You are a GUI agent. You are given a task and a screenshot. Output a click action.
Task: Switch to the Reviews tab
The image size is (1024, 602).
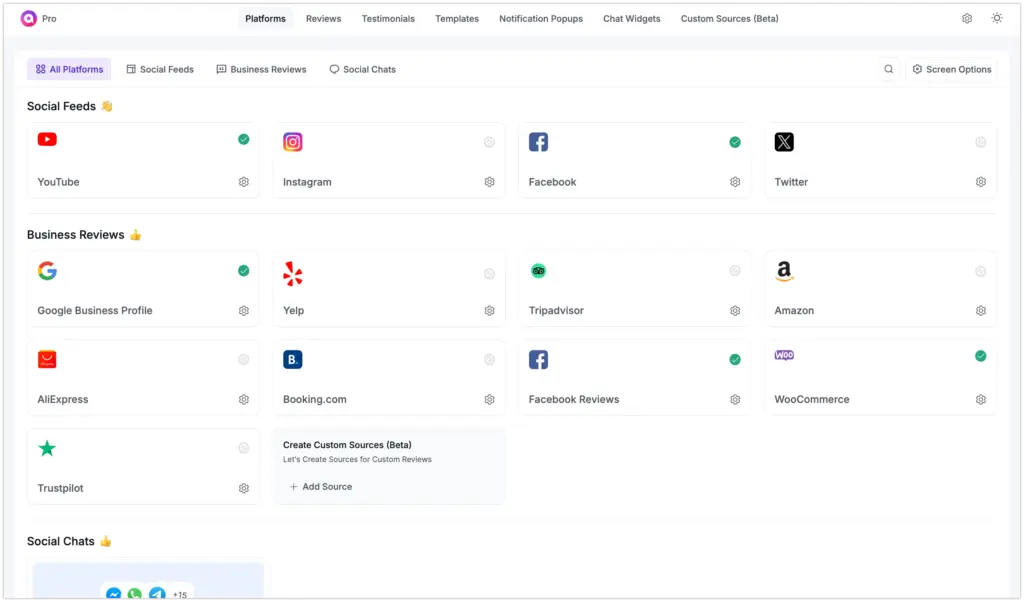[323, 18]
